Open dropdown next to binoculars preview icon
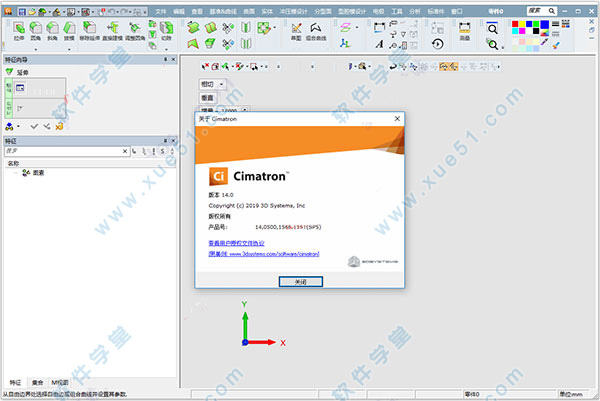Image resolution: width=600 pixels, height=401 pixels. point(18,126)
